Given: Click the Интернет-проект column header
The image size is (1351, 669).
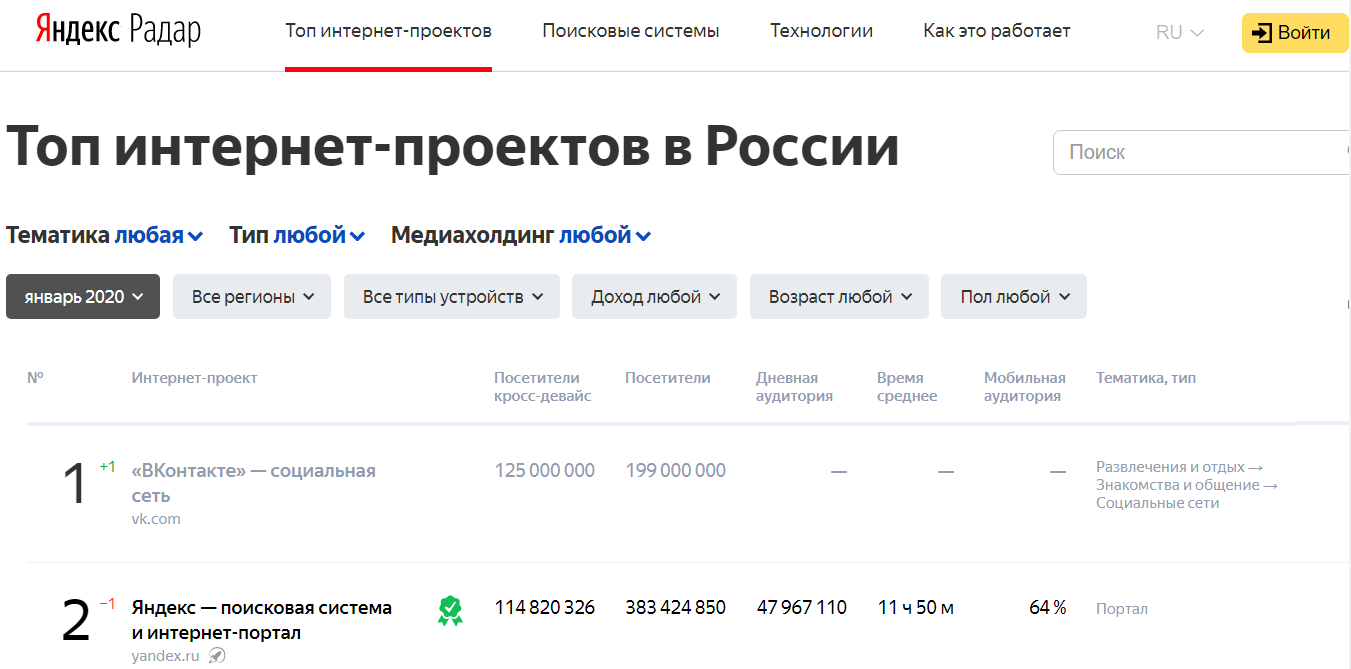Looking at the screenshot, I should (x=194, y=378).
